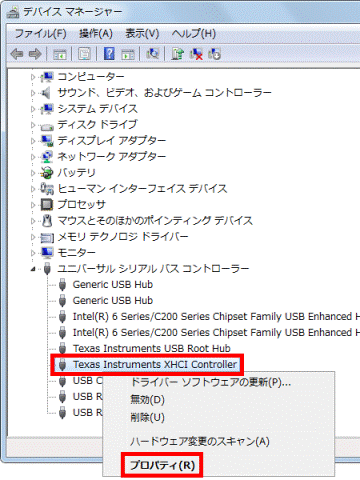
Task: Select the second Intel(R) 6 Series/C200 USB Enhanced entry
Action: click(216, 332)
